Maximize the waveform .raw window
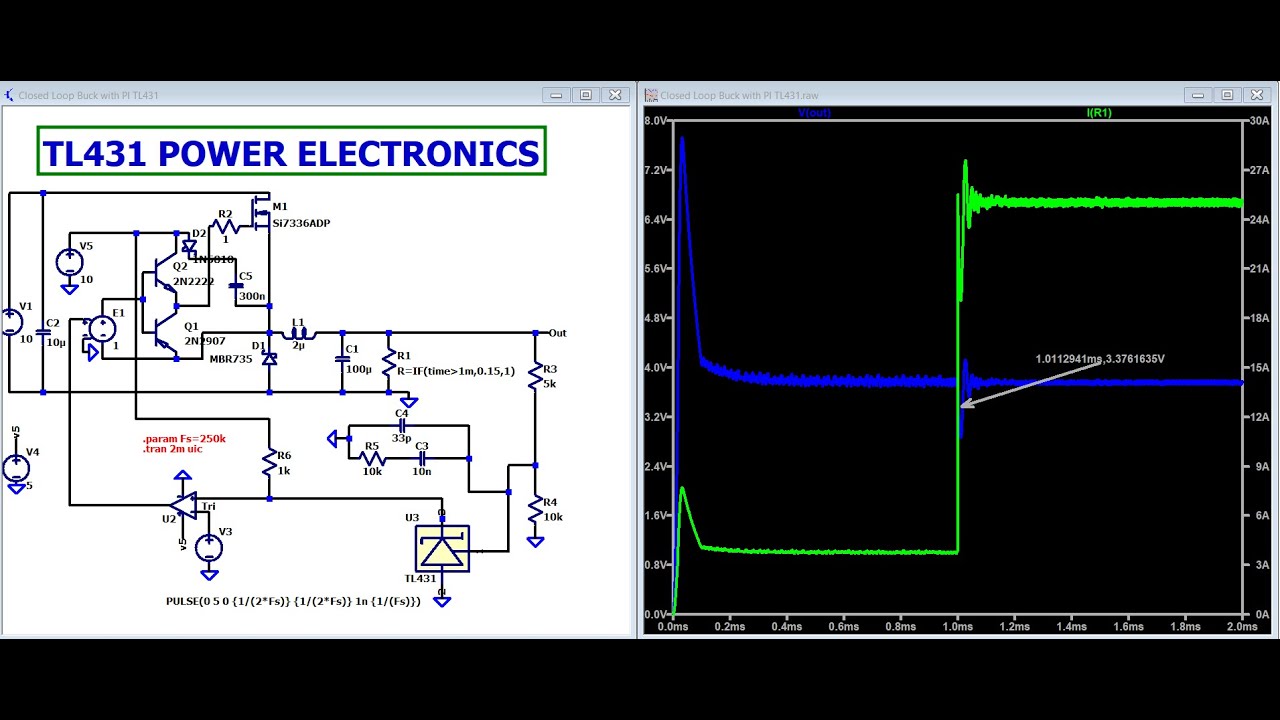Viewport: 1280px width, 720px height. 1227,95
